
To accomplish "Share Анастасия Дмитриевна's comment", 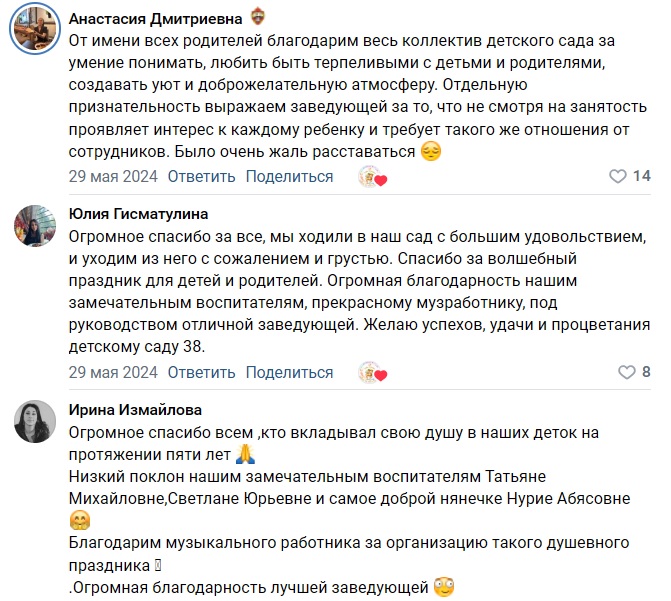I will (x=289, y=177).
